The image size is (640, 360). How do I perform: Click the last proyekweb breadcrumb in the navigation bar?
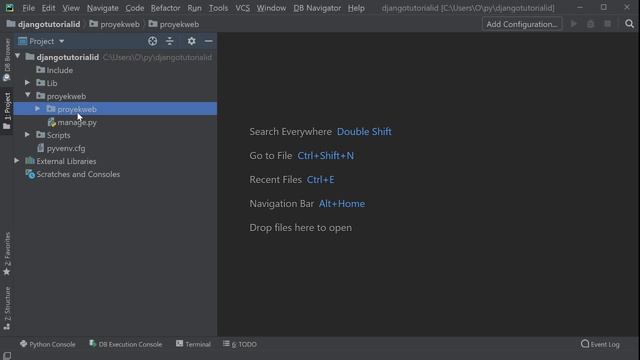point(174,24)
